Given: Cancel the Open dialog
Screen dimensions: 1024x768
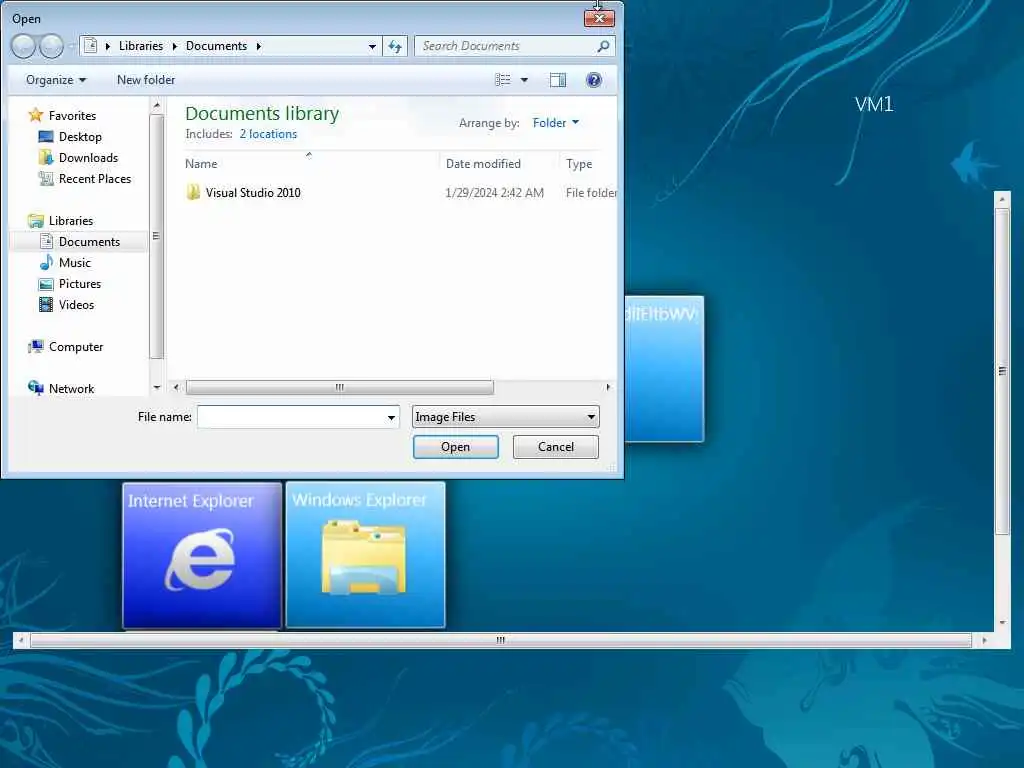Looking at the screenshot, I should pos(556,447).
